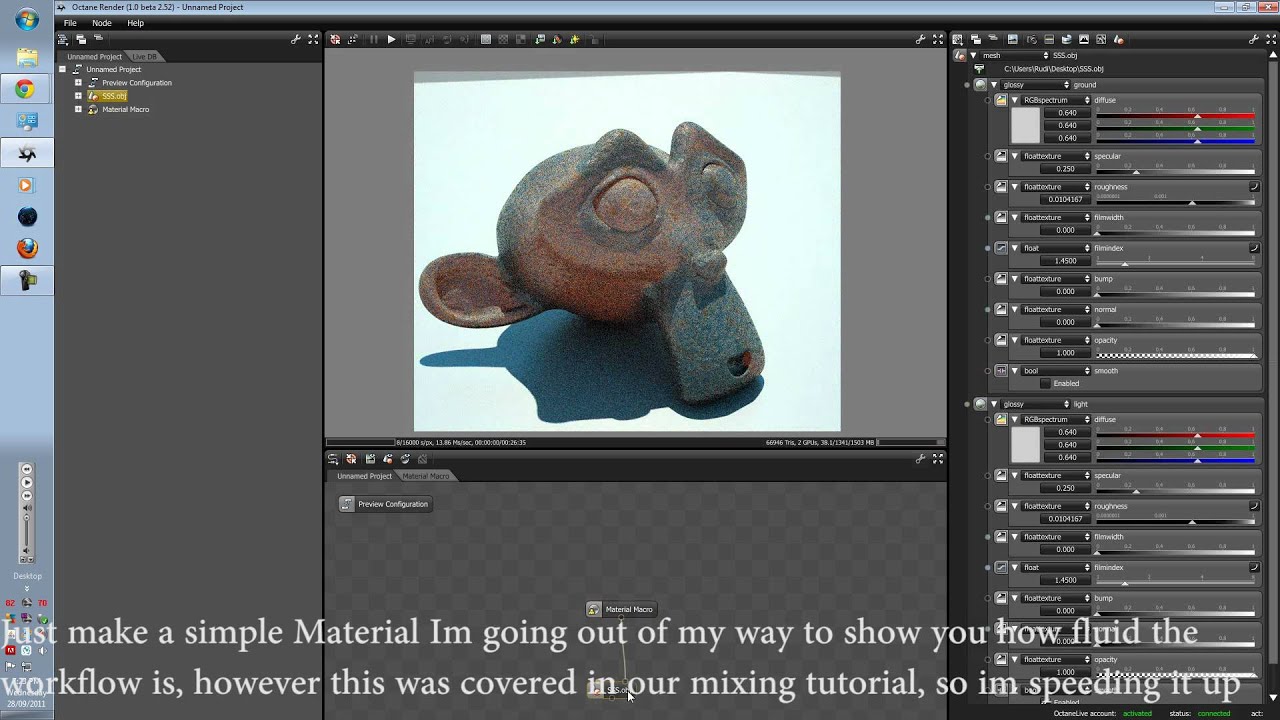Expand the Material Macro tree node
The height and width of the screenshot is (720, 1280).
pyautogui.click(x=78, y=109)
